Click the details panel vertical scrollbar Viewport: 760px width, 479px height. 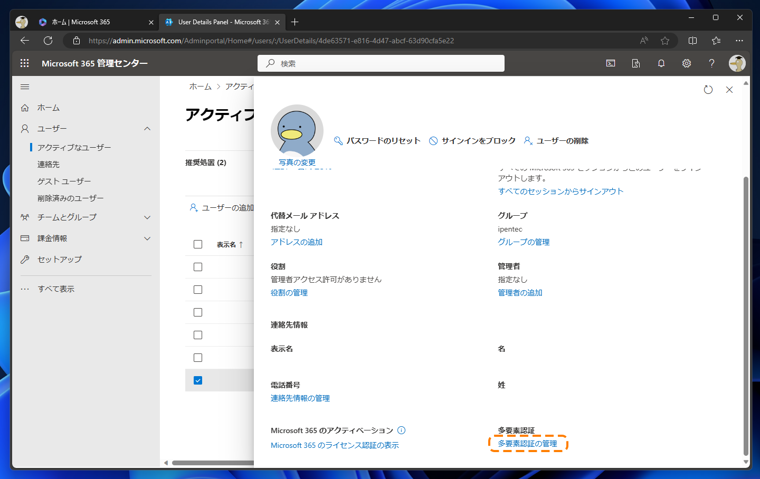(x=745, y=315)
